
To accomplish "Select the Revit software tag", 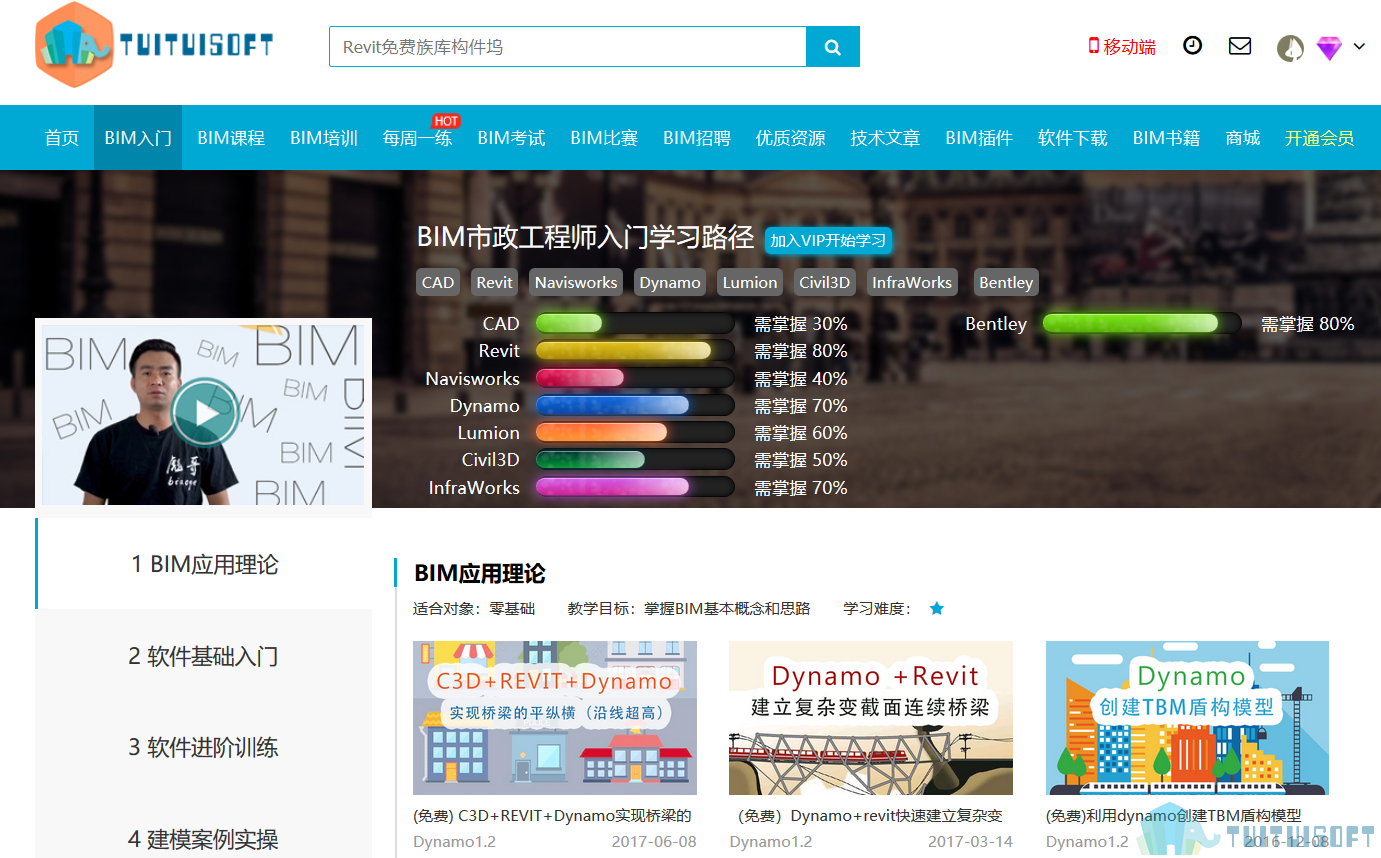I will [x=494, y=282].
